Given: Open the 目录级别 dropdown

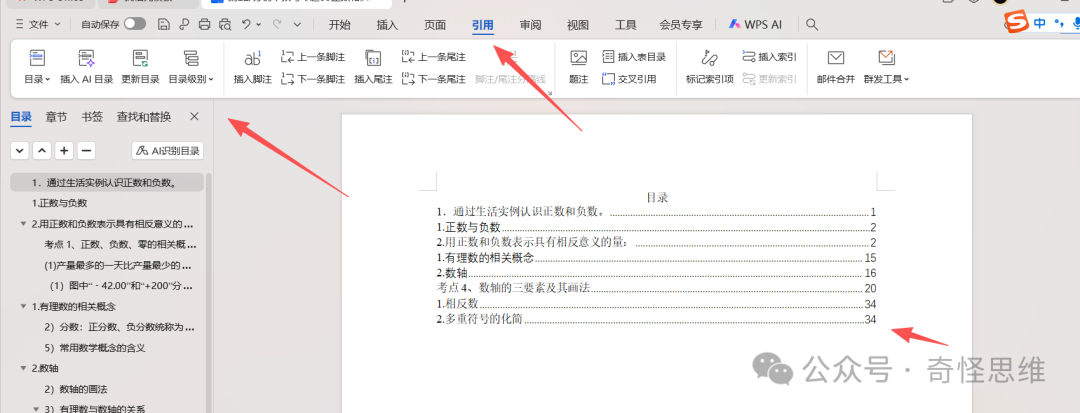Looking at the screenshot, I should click(x=191, y=79).
